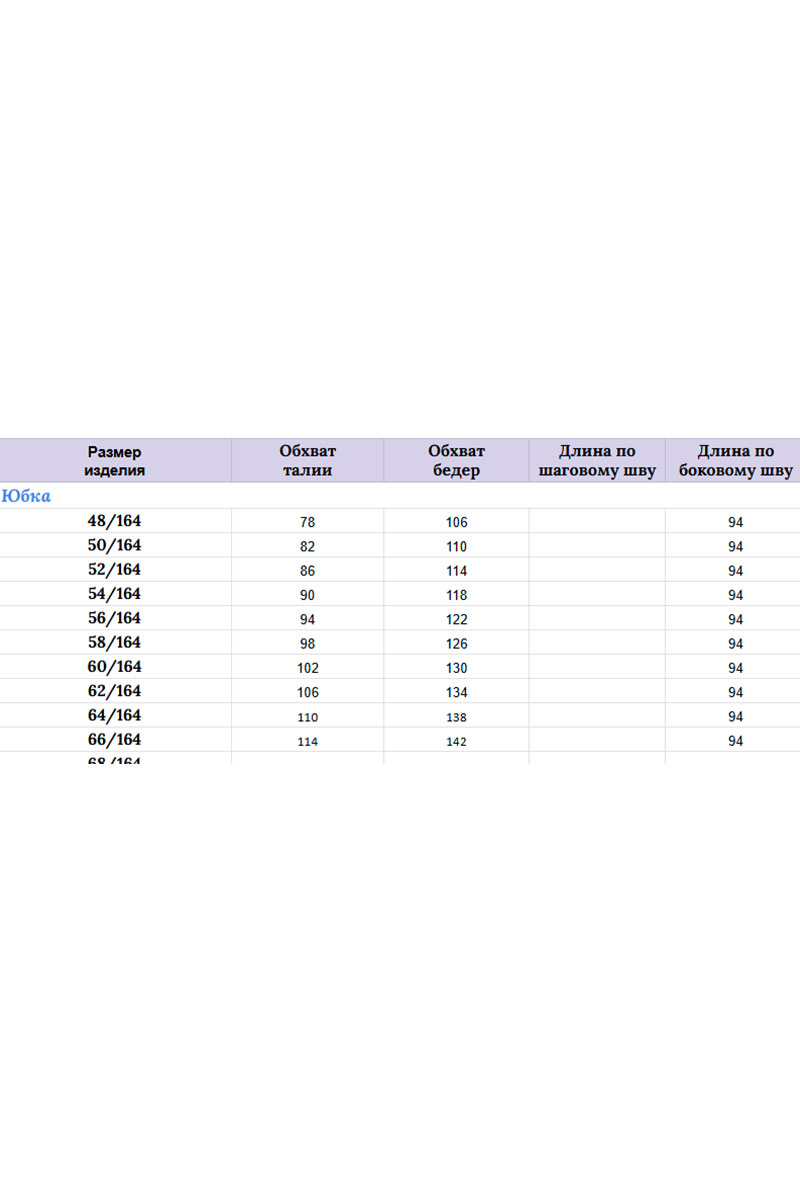Select the 66/164 size row label
Screen dimensions: 800x1200
click(115, 740)
